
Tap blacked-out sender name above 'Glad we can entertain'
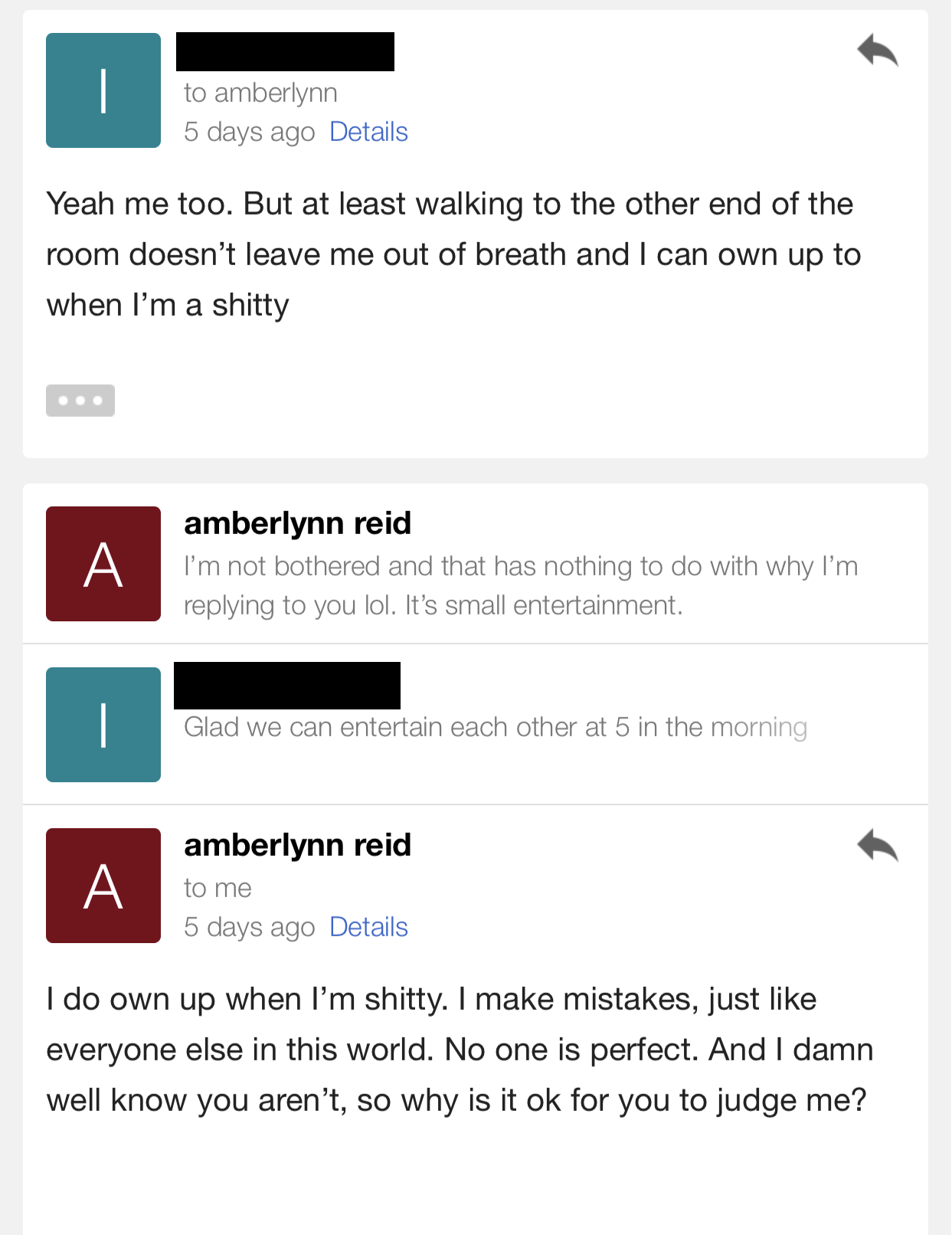(287, 685)
